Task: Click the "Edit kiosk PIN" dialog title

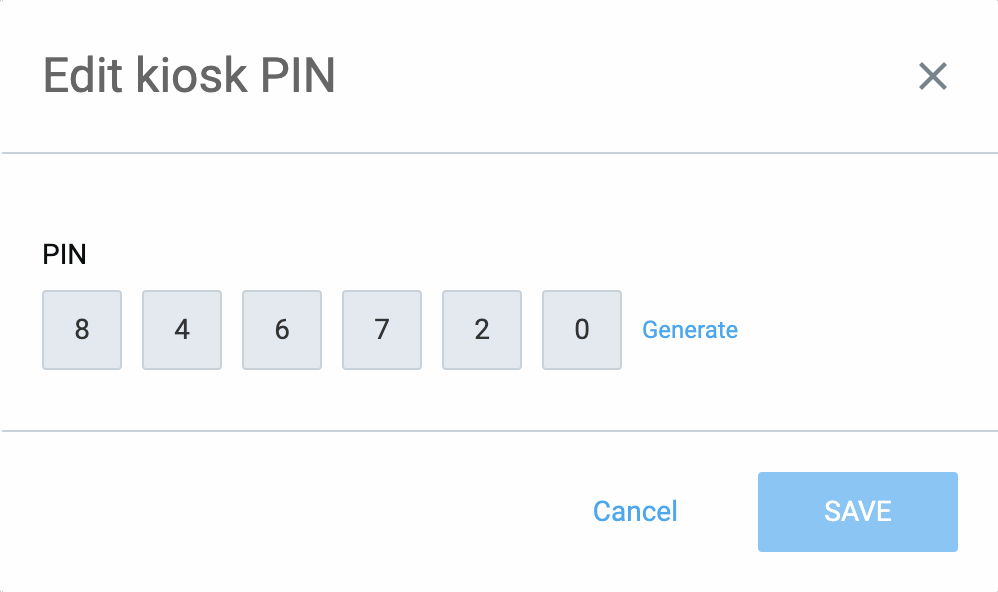Action: tap(189, 76)
